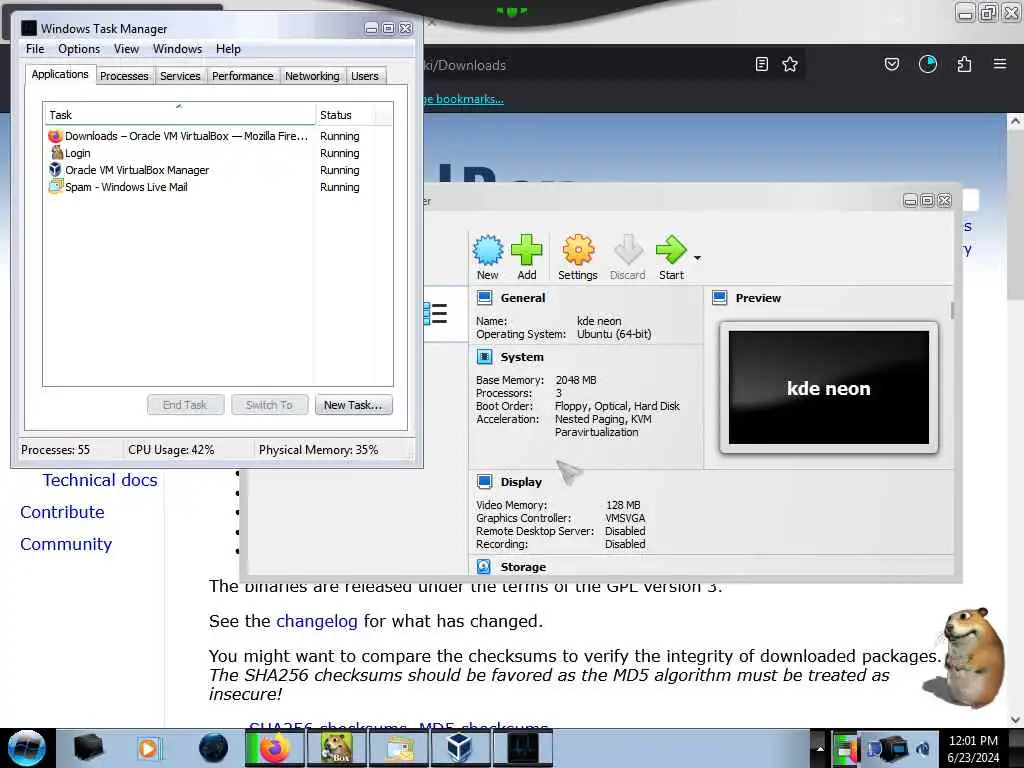1024x768 pixels.
Task: Open Settings gear in VirtualBox Manager
Action: (x=578, y=250)
